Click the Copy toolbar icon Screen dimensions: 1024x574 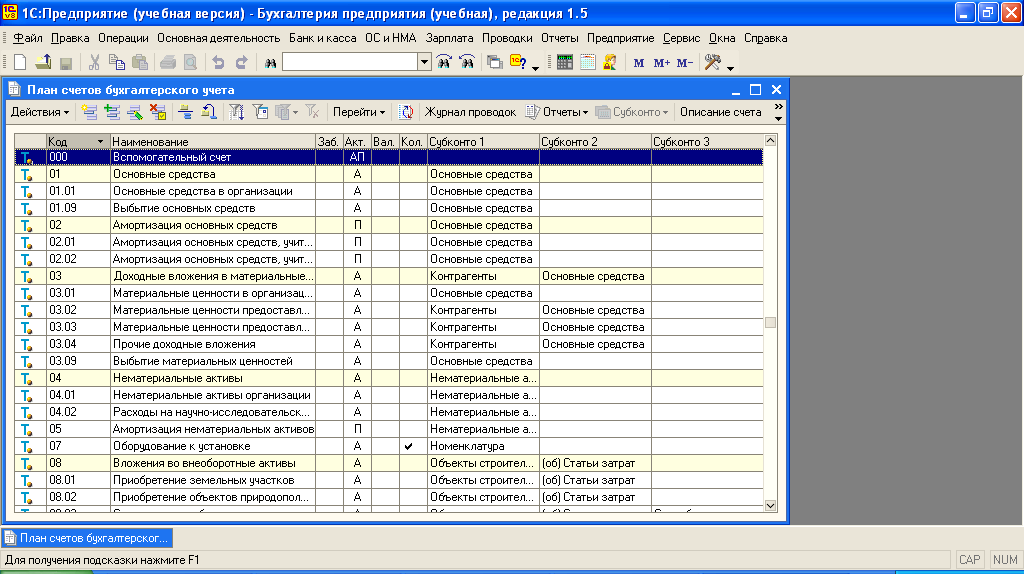point(117,62)
